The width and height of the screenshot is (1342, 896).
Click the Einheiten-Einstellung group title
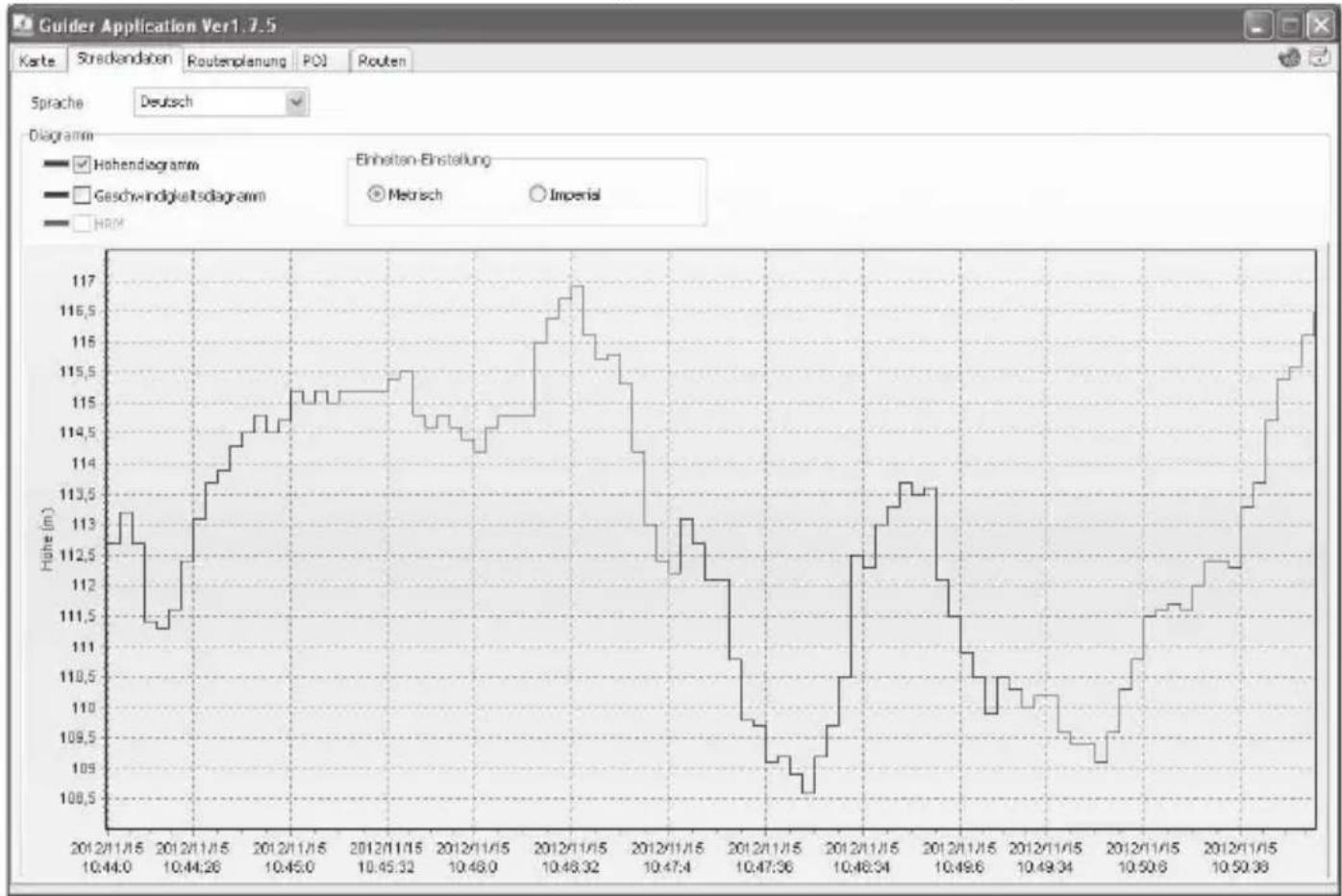(x=423, y=160)
